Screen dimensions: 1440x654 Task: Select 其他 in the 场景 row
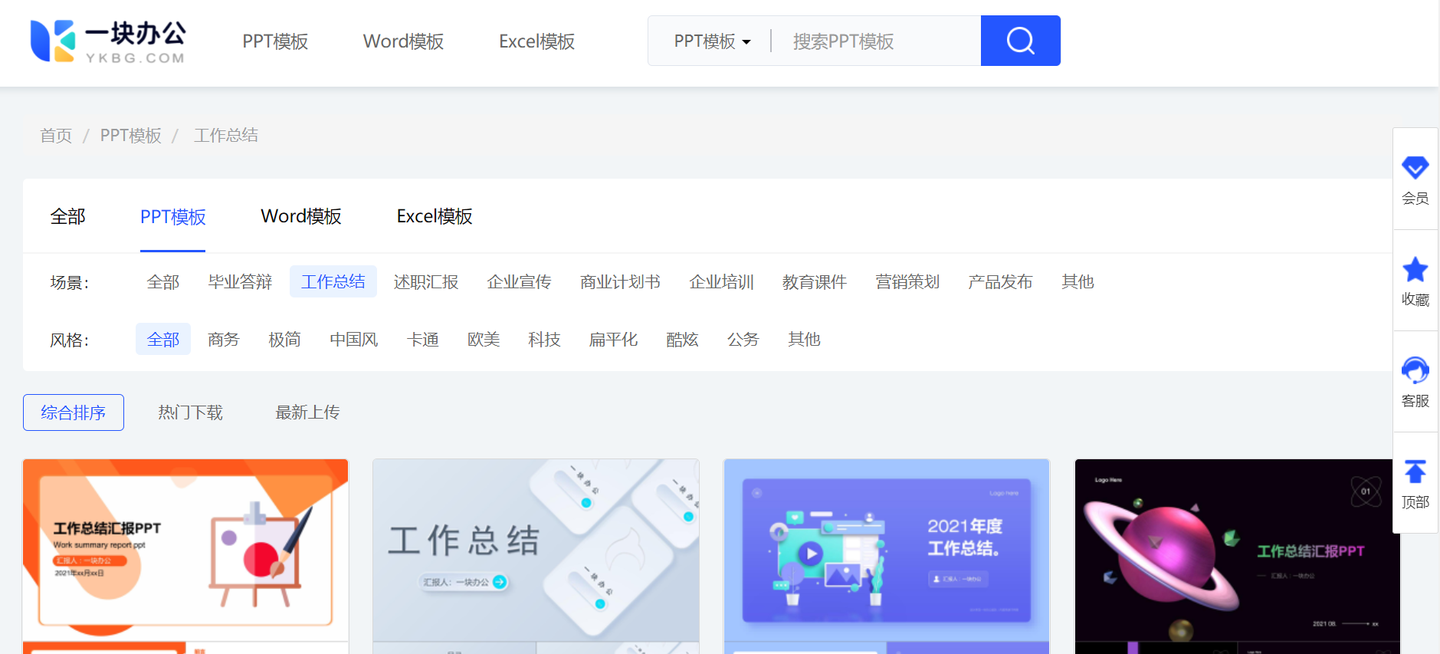(x=1078, y=282)
